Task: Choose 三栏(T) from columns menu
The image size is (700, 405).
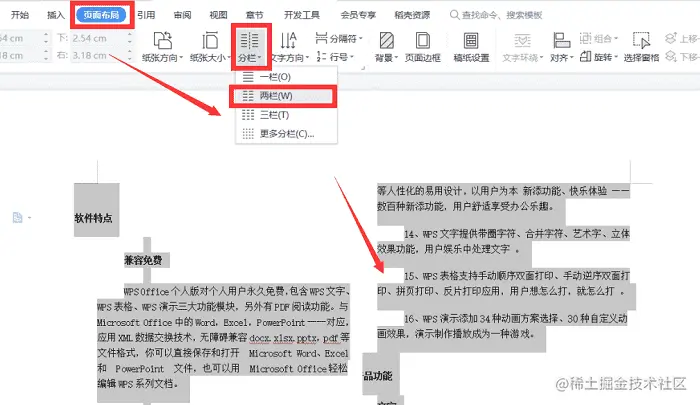Action: pos(286,115)
